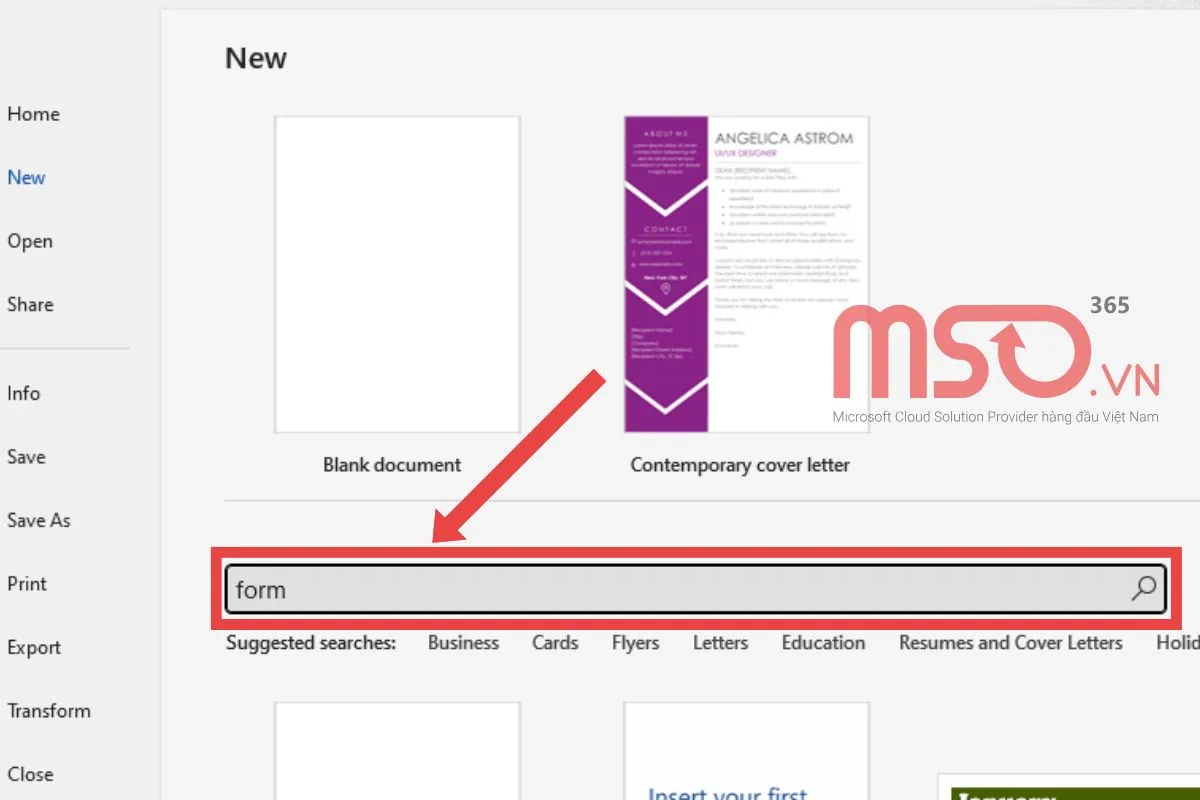
Task: Select the Cards suggested search
Action: tap(555, 643)
